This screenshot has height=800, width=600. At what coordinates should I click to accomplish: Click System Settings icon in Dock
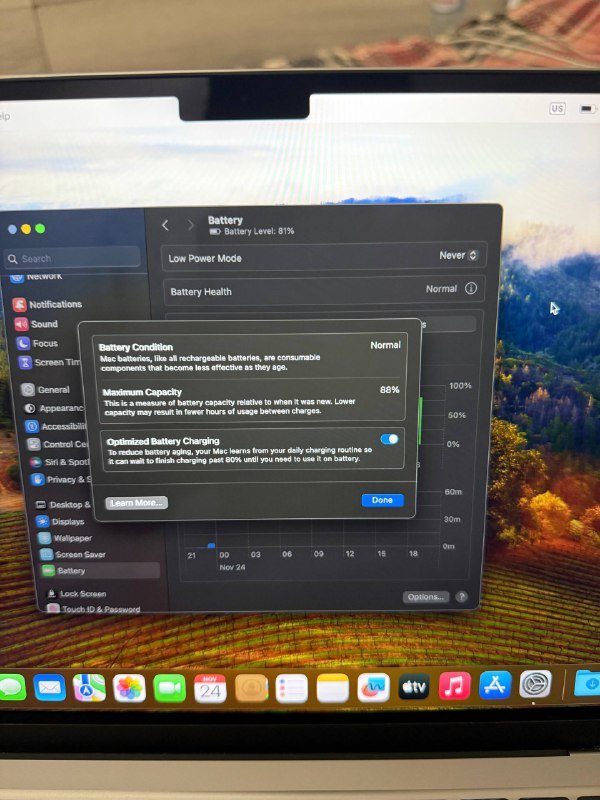click(x=535, y=684)
